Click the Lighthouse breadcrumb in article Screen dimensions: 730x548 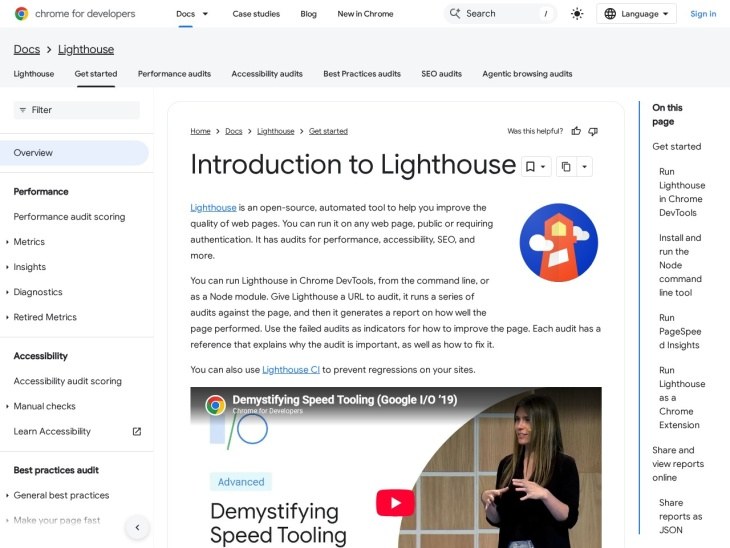[276, 131]
